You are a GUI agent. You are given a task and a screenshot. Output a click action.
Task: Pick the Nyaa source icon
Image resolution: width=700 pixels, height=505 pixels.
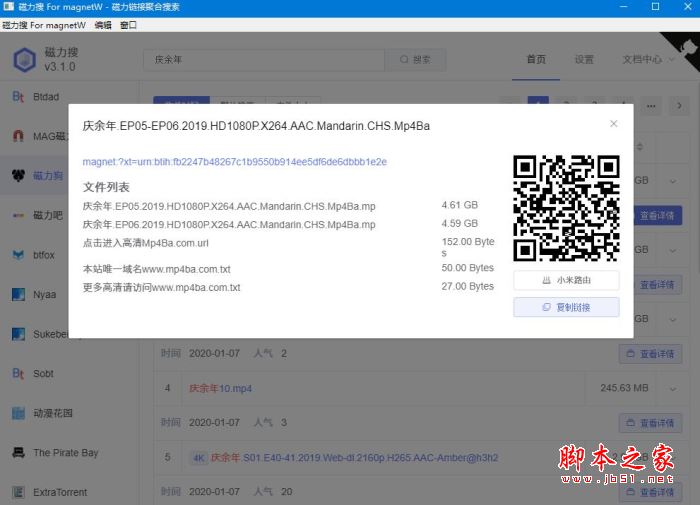(18, 294)
